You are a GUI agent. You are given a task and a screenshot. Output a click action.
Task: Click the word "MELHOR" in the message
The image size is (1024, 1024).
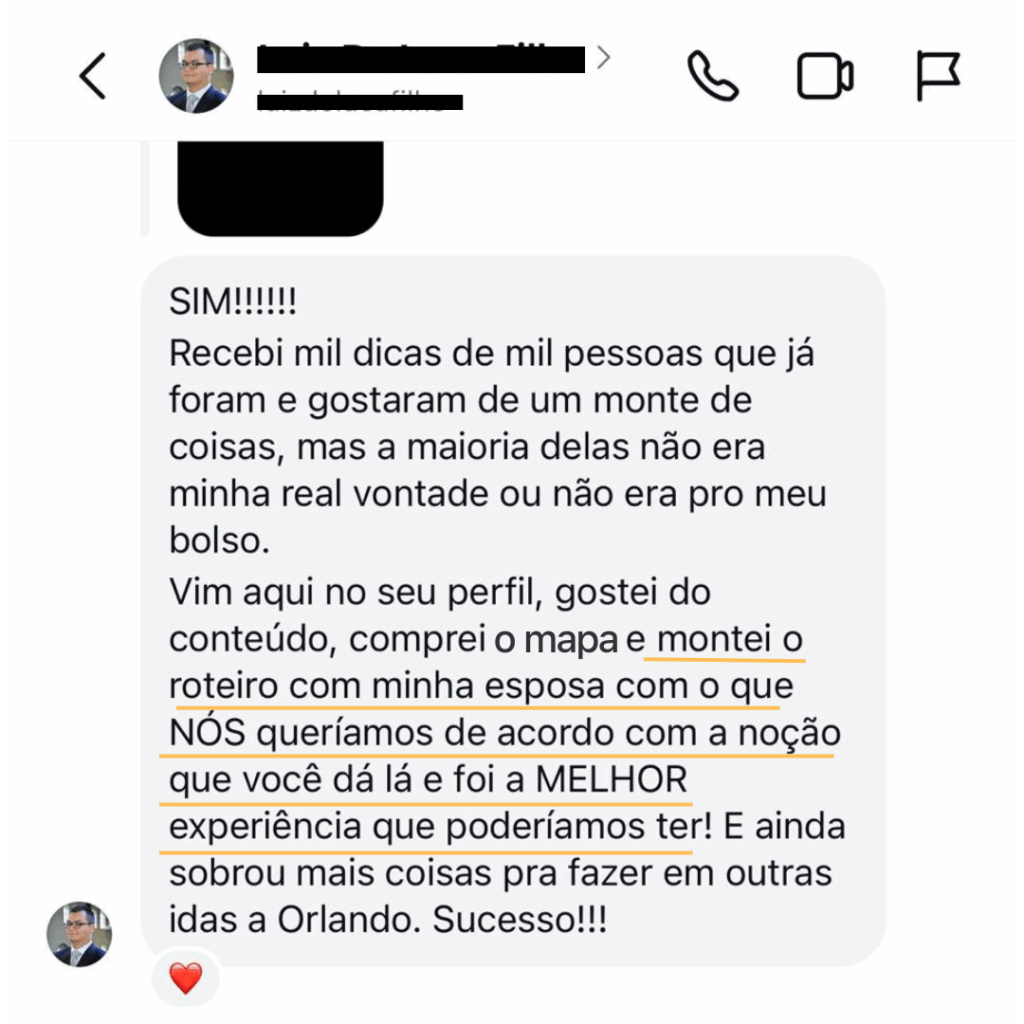pyautogui.click(x=611, y=779)
